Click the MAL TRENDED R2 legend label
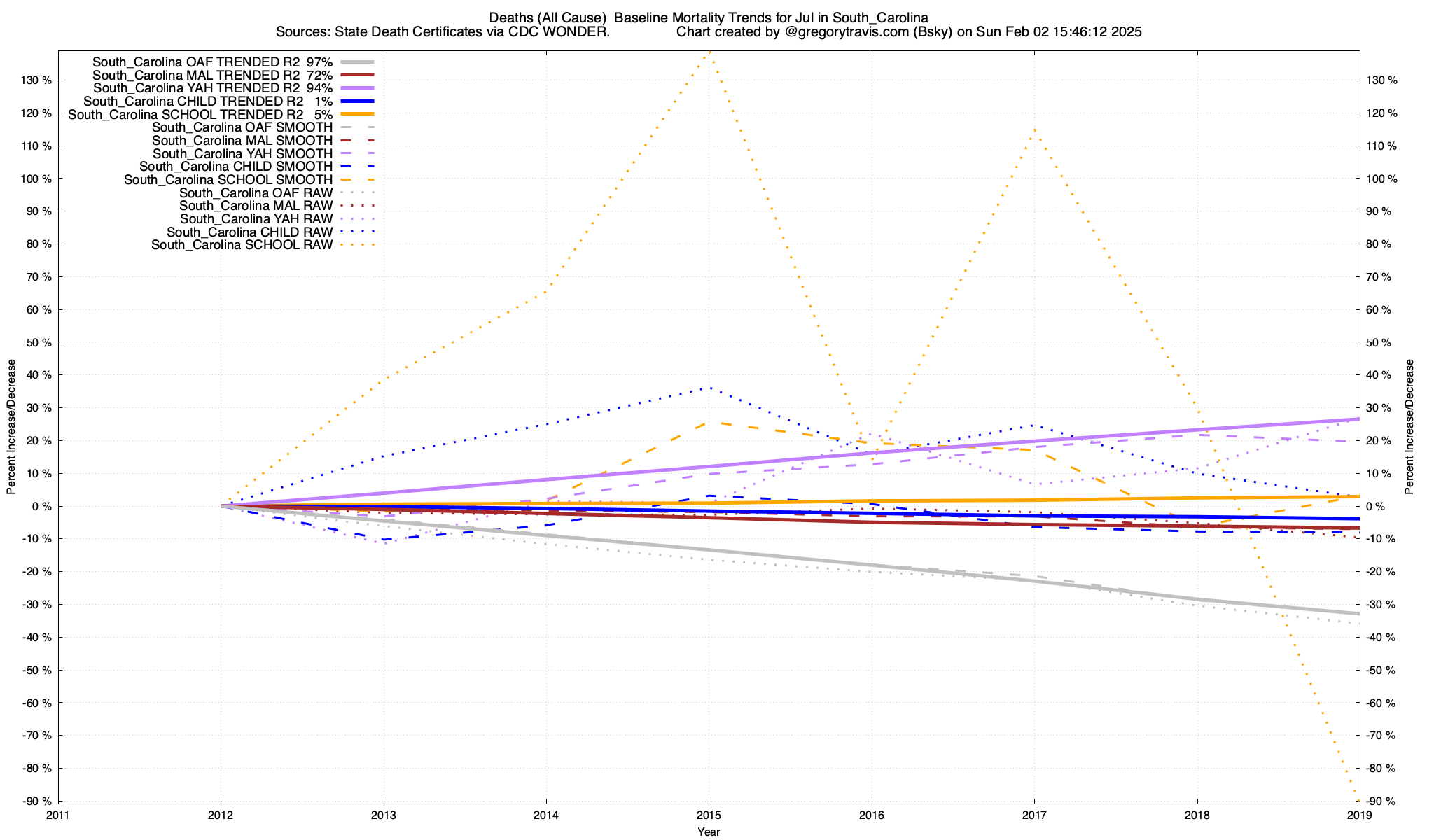The width and height of the screenshot is (1434, 840). point(212,75)
